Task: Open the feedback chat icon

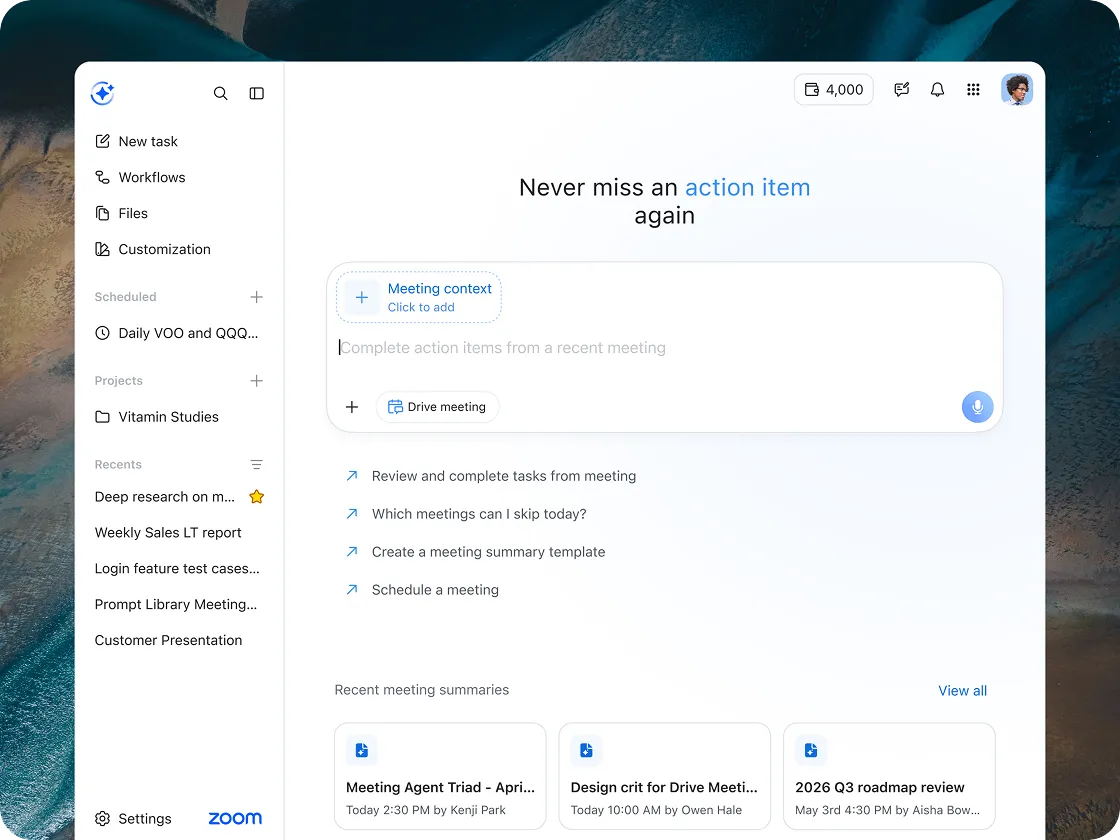Action: point(901,90)
